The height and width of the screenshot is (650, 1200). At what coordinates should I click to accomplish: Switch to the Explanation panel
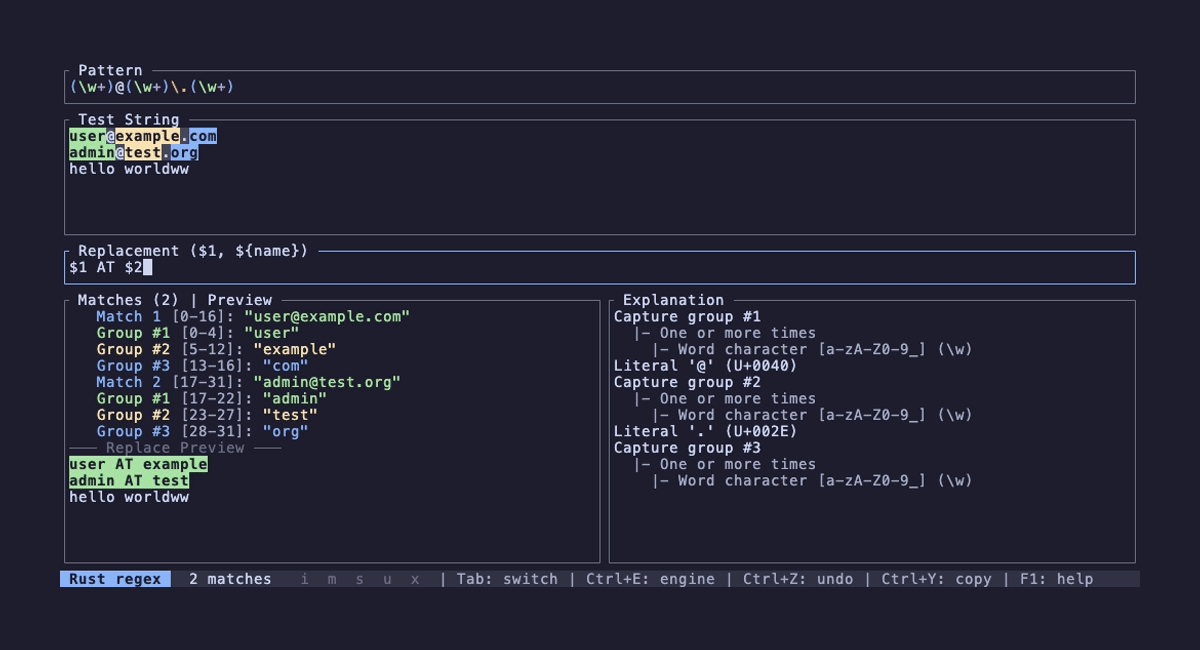[671, 300]
